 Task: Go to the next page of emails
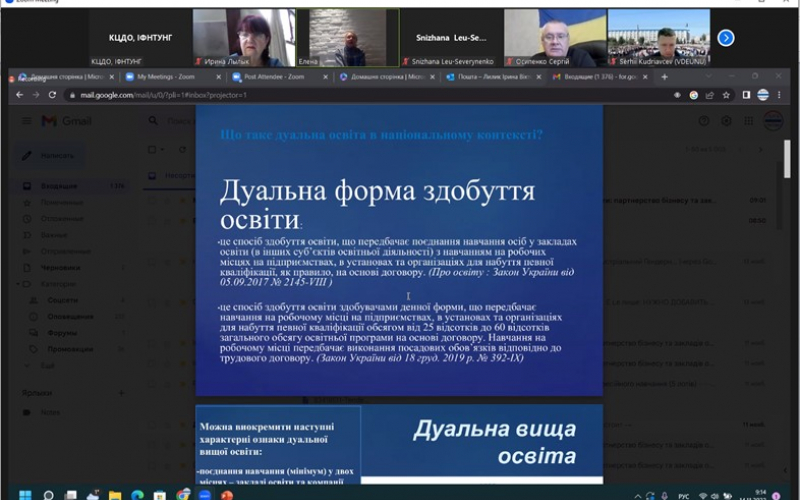coord(761,149)
